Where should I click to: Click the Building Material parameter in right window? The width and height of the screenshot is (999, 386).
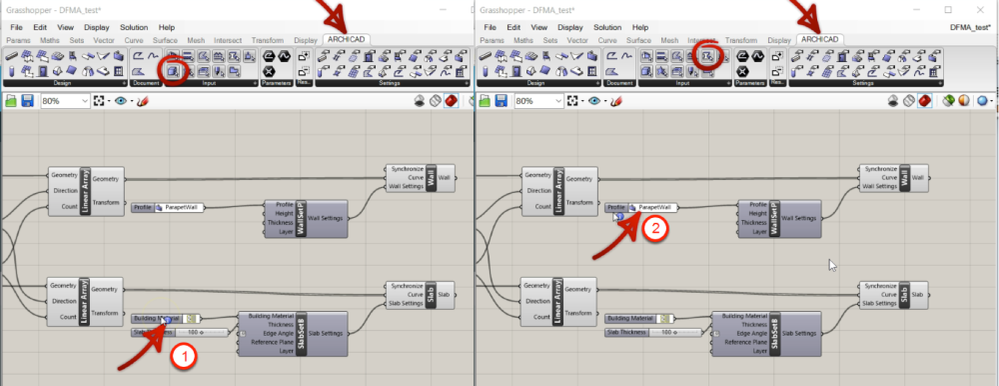[x=639, y=318]
